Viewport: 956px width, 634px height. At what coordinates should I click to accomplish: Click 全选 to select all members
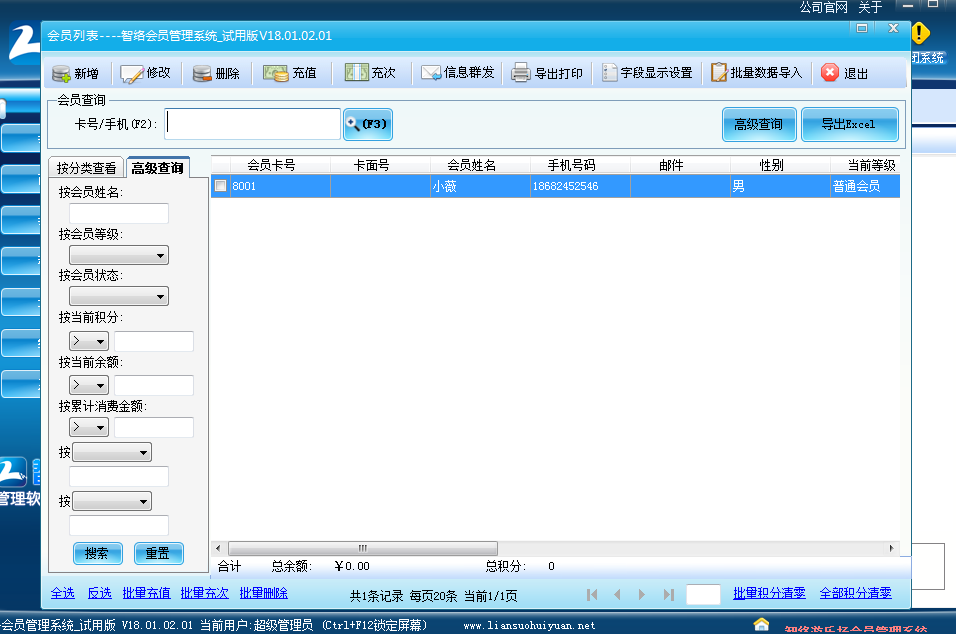[x=62, y=592]
